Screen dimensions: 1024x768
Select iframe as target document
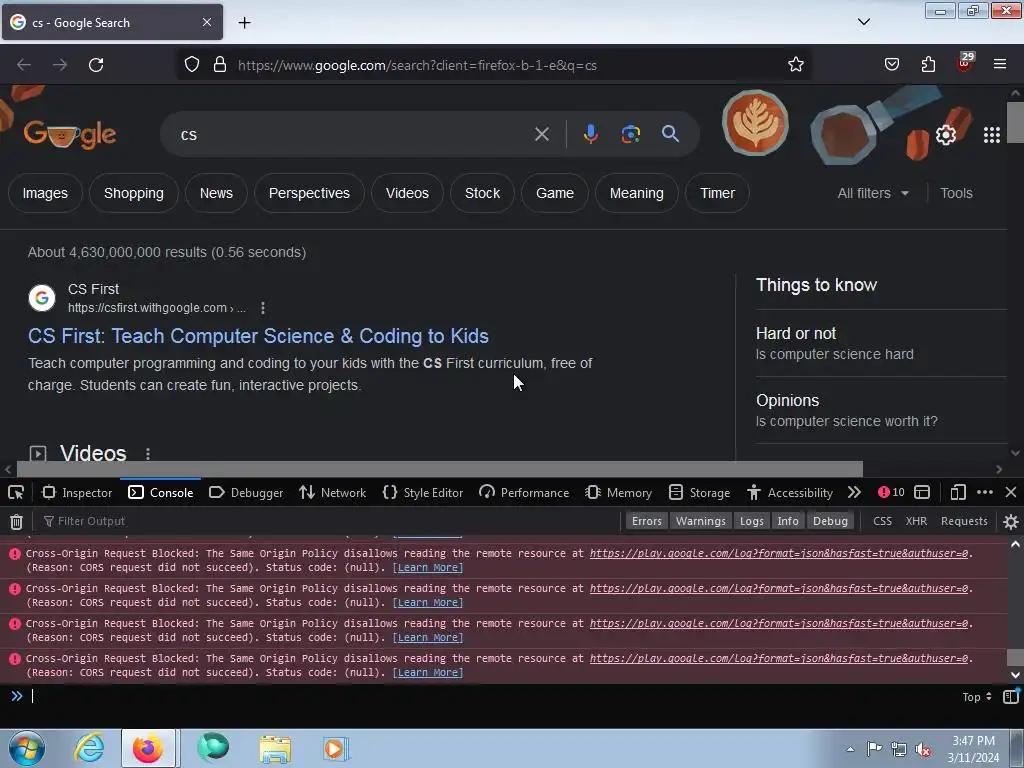921,492
